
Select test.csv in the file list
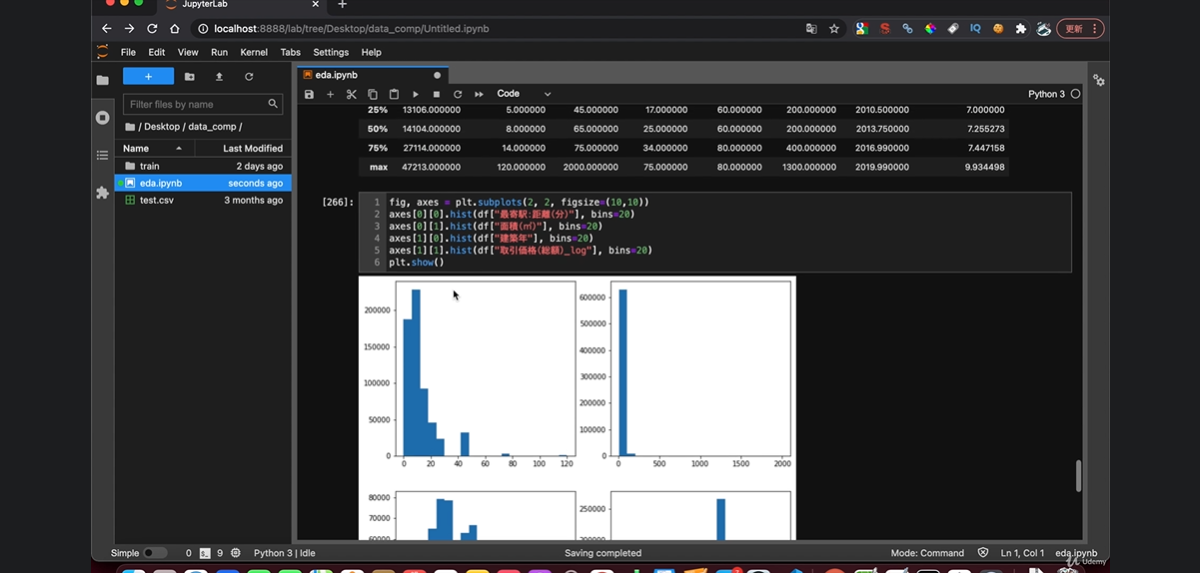(203, 200)
